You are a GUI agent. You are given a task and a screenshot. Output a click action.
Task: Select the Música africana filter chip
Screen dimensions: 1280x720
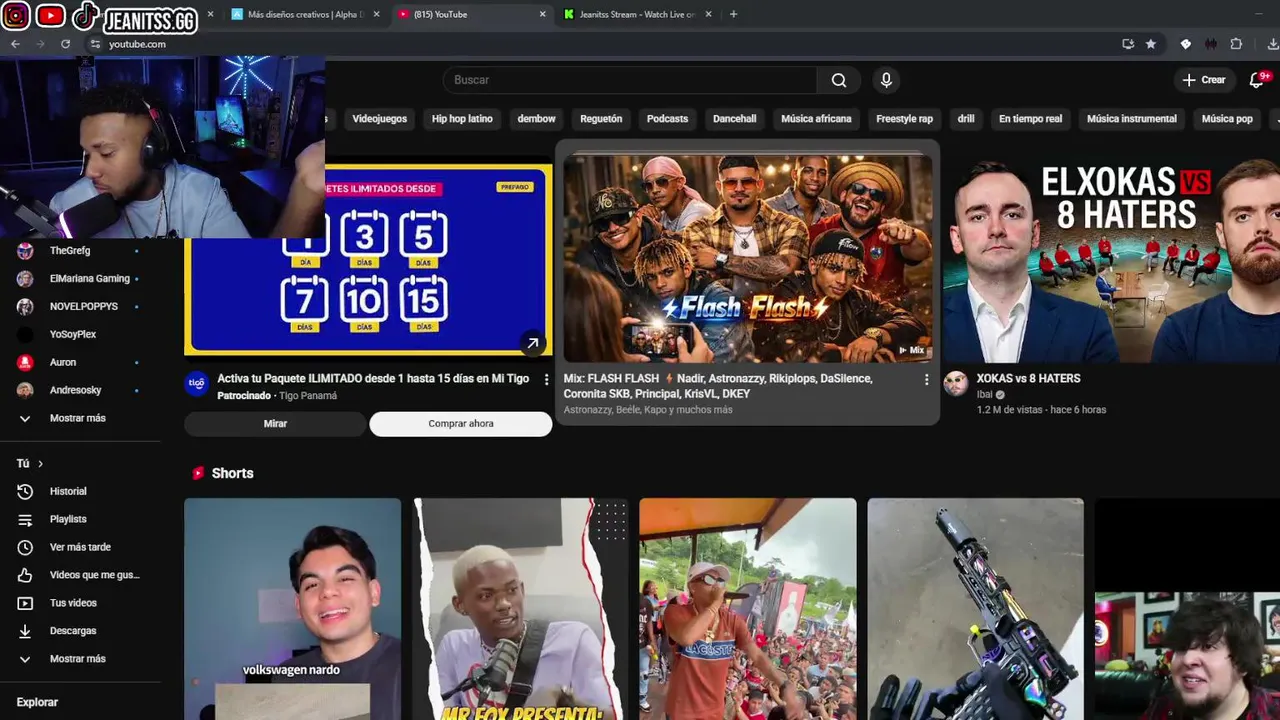pos(816,119)
